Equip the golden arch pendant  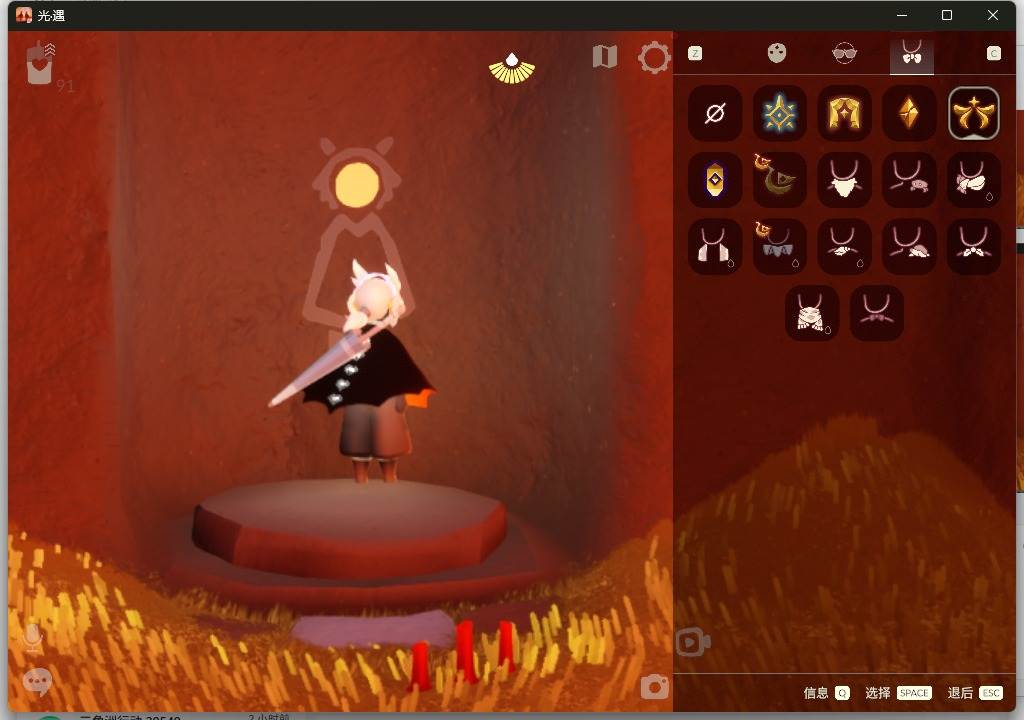pyautogui.click(x=844, y=114)
